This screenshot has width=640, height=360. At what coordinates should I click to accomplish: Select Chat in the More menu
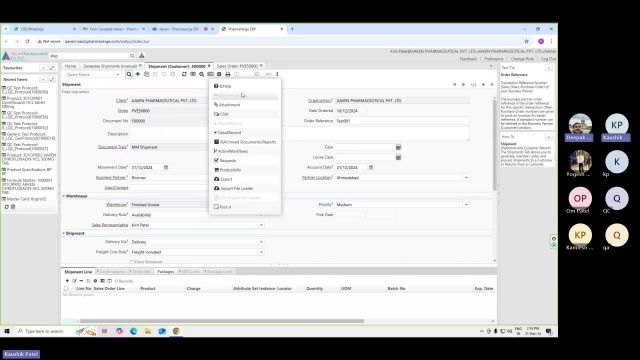245,114
